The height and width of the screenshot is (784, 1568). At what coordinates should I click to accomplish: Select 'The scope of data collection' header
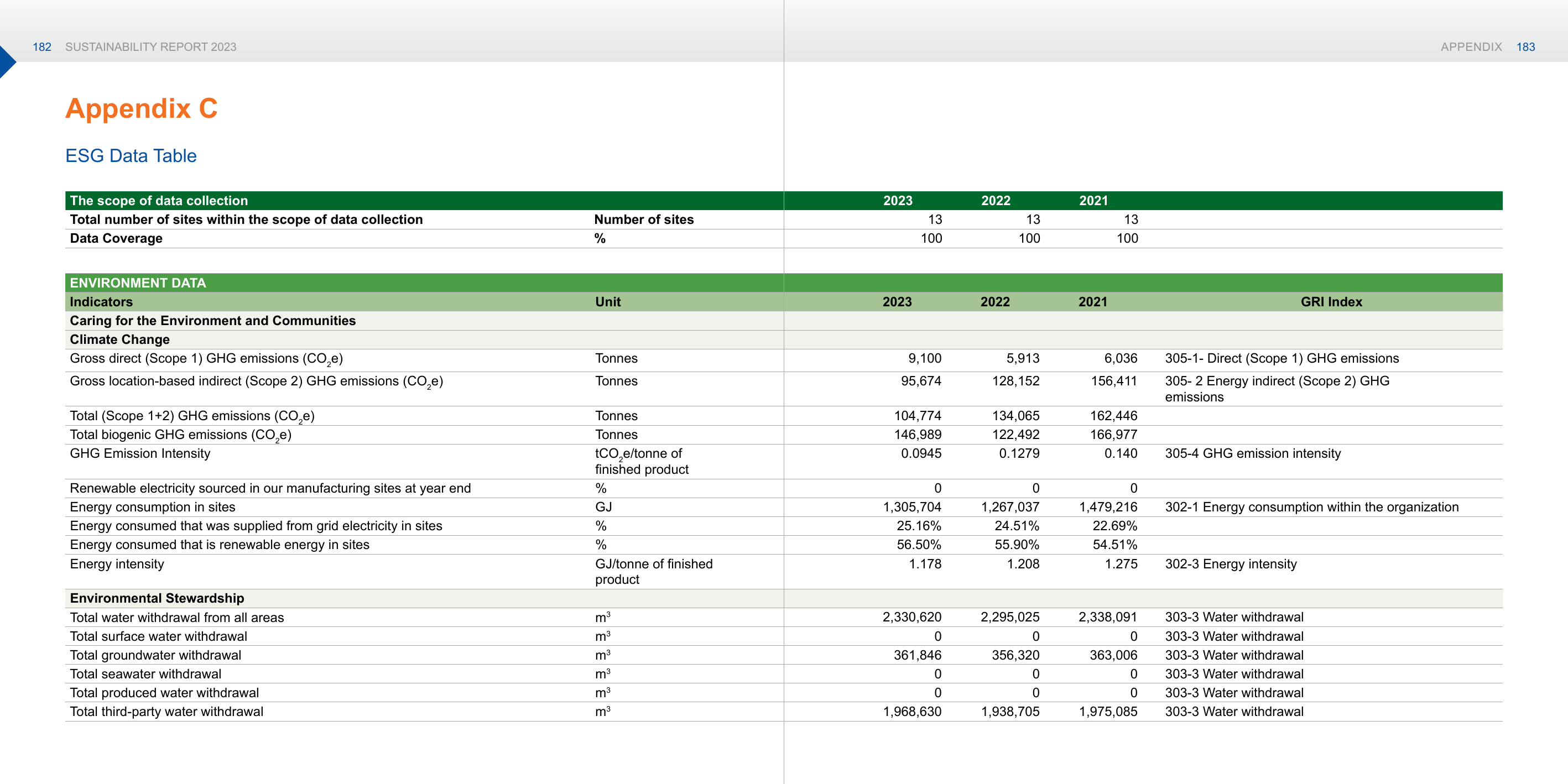[x=159, y=201]
